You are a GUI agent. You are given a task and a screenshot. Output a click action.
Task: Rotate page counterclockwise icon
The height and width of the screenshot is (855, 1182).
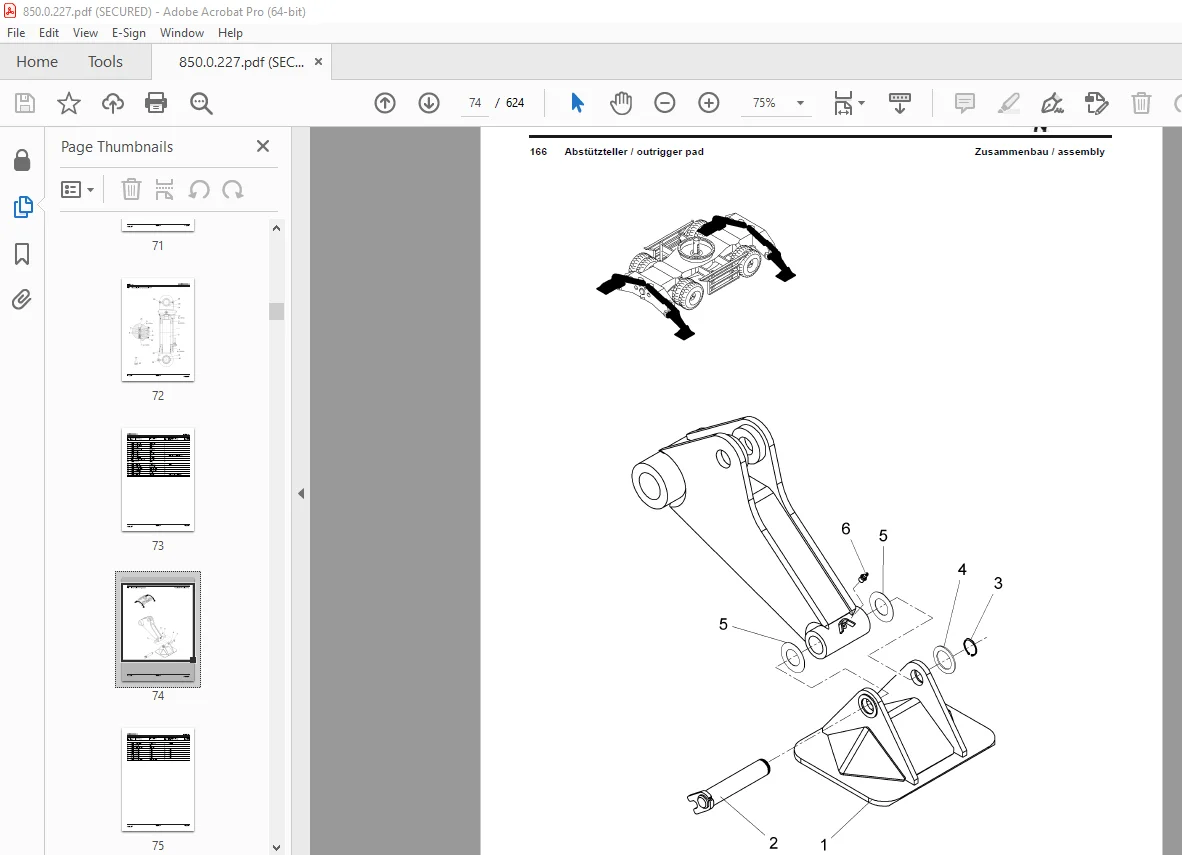199,189
